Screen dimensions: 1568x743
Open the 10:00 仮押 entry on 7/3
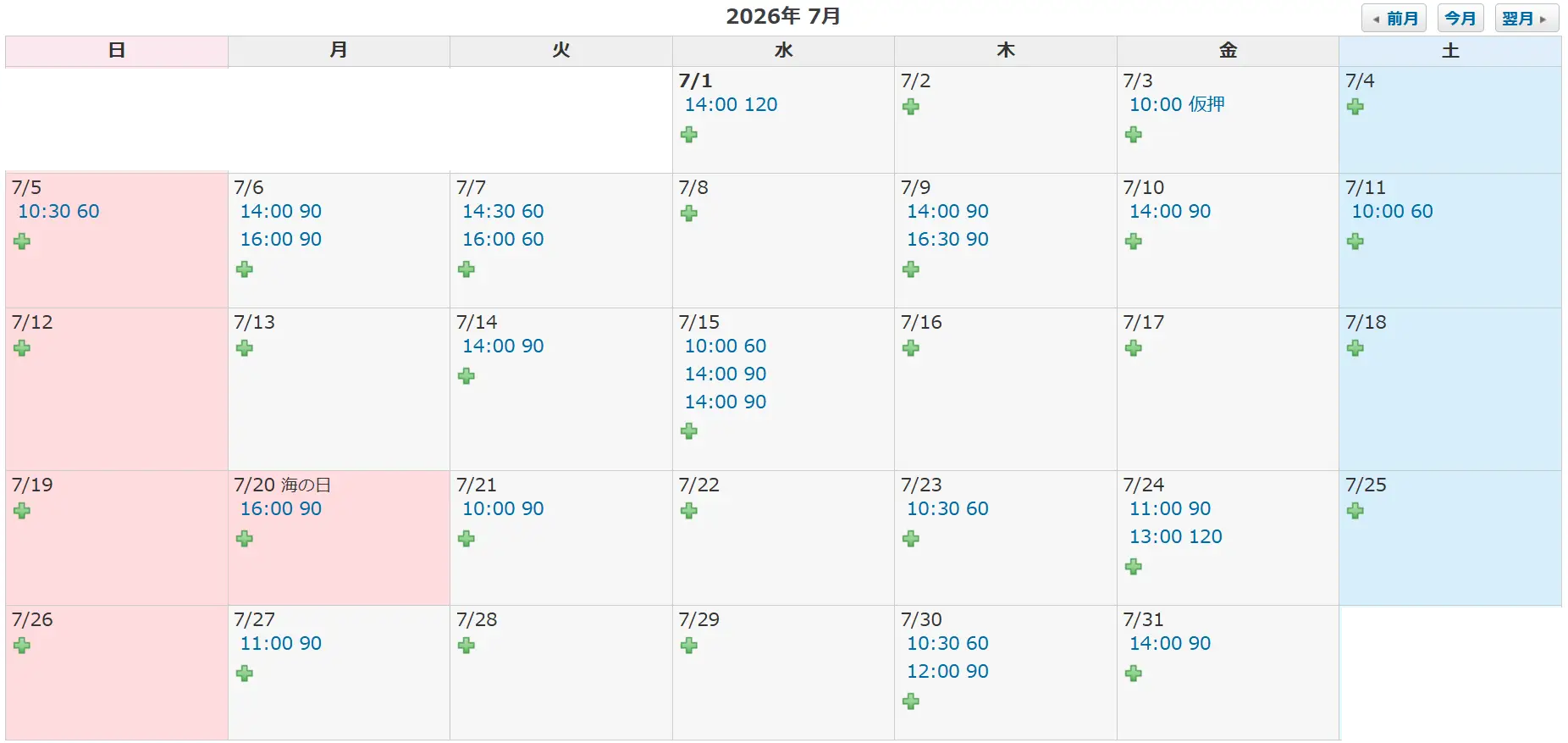1177,105
